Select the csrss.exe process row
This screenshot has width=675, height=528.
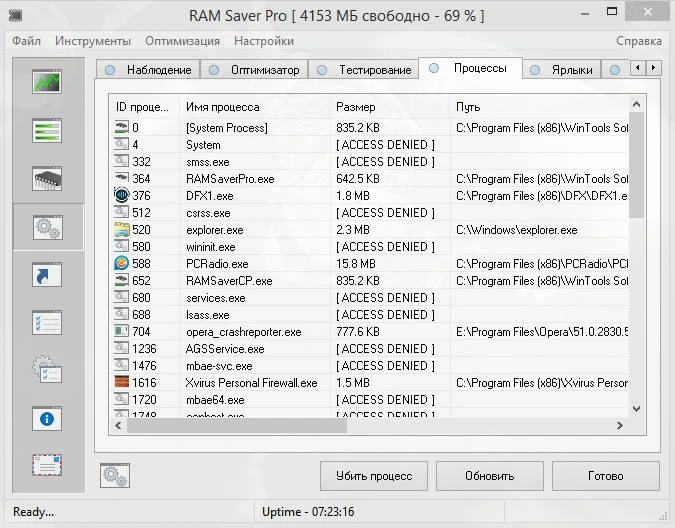(369, 213)
